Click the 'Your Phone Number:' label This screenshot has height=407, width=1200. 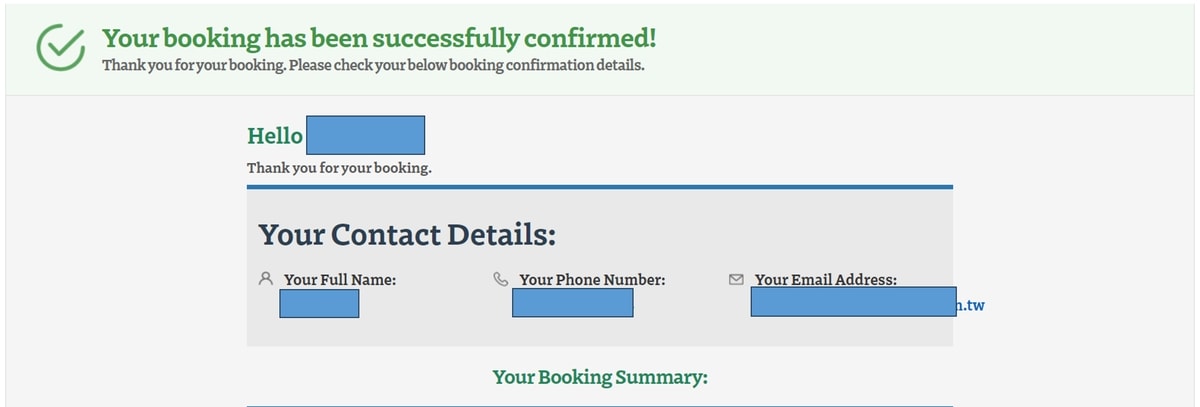592,280
